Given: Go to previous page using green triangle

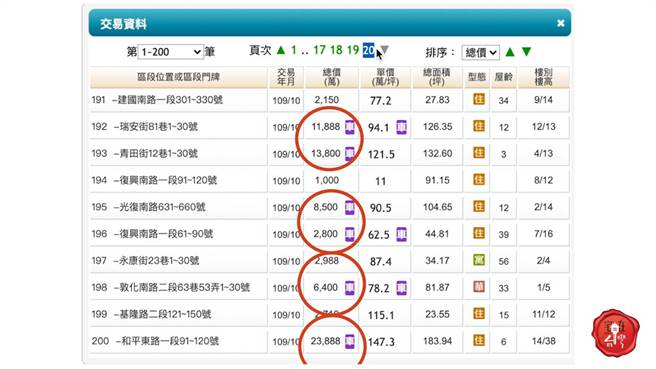Looking at the screenshot, I should click(281, 51).
